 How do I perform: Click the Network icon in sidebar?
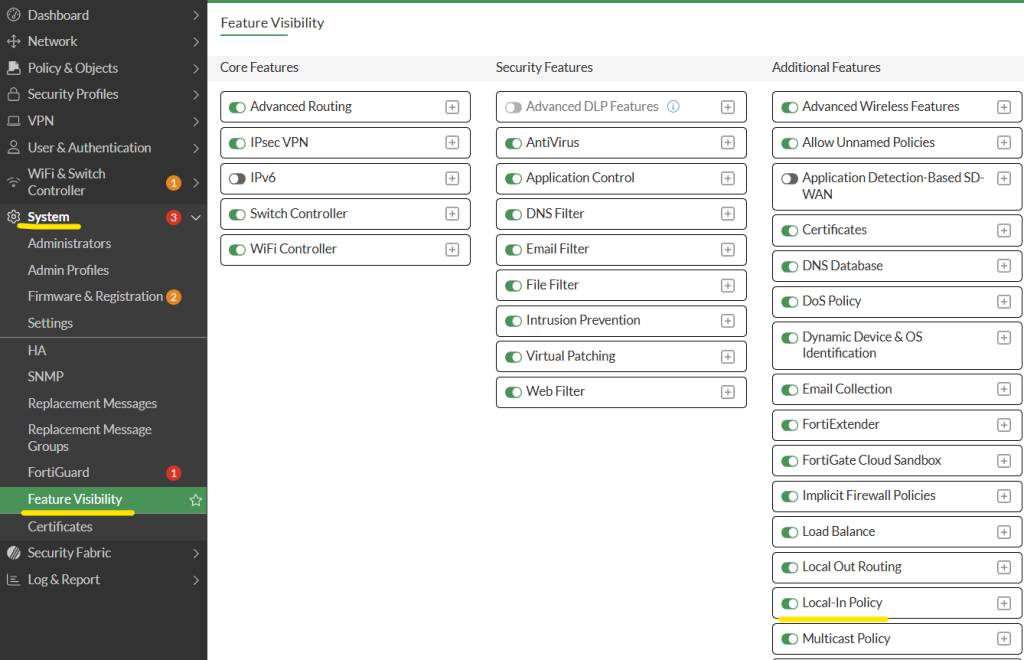click(x=14, y=42)
